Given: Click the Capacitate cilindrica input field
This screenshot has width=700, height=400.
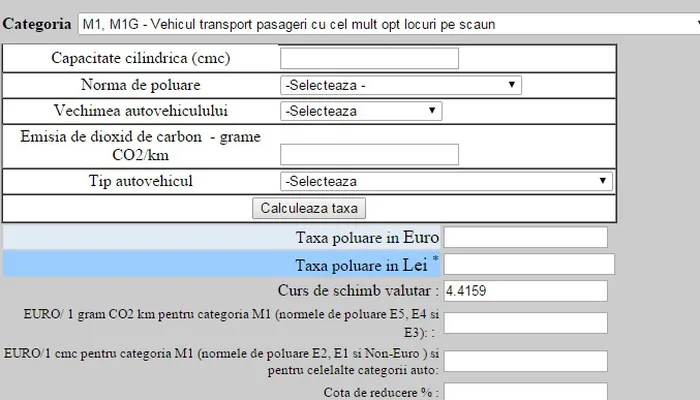Looking at the screenshot, I should [369, 58].
